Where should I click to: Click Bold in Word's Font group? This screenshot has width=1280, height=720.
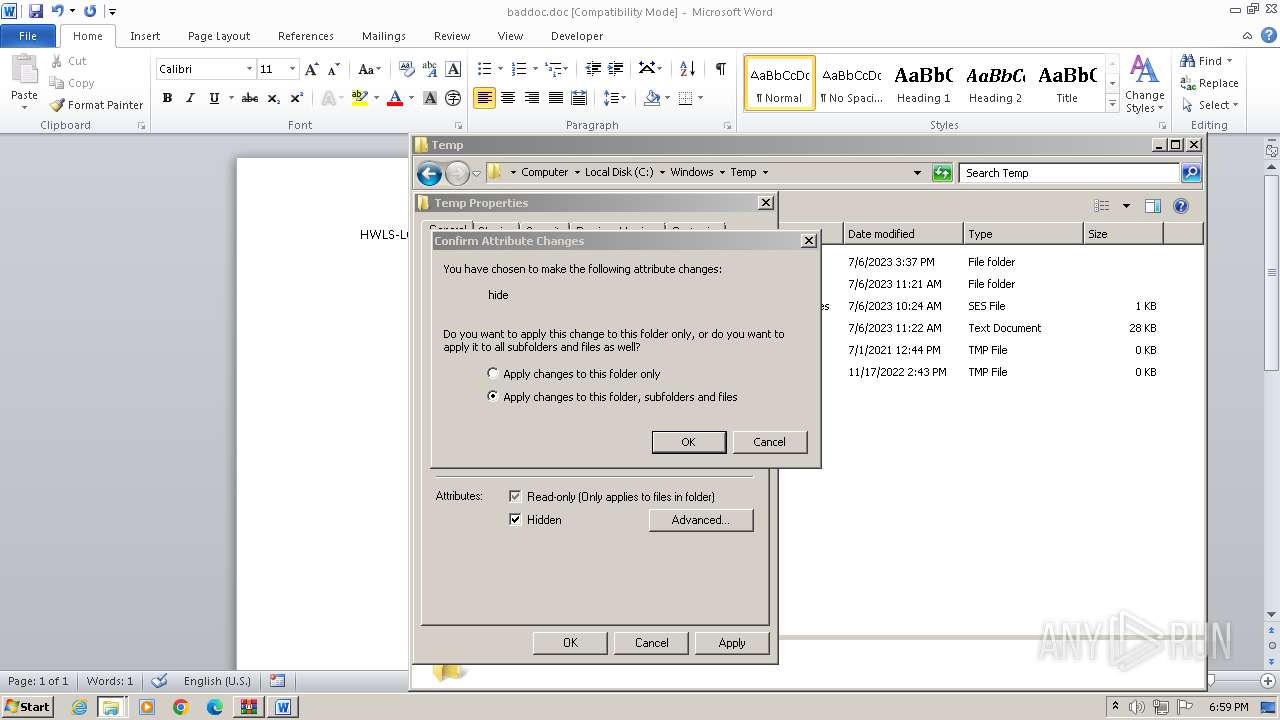(x=167, y=98)
